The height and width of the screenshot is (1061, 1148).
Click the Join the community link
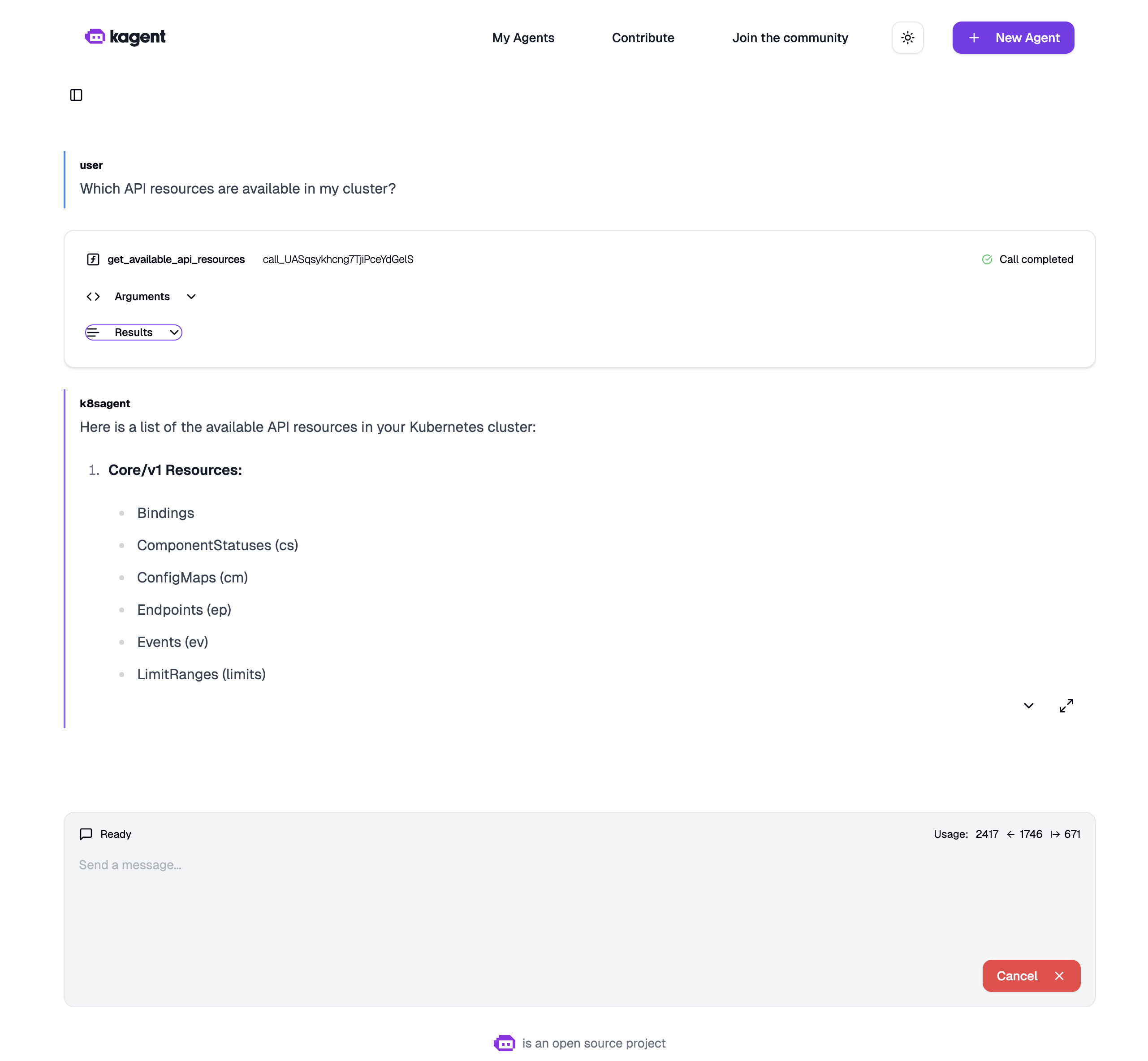pos(790,37)
